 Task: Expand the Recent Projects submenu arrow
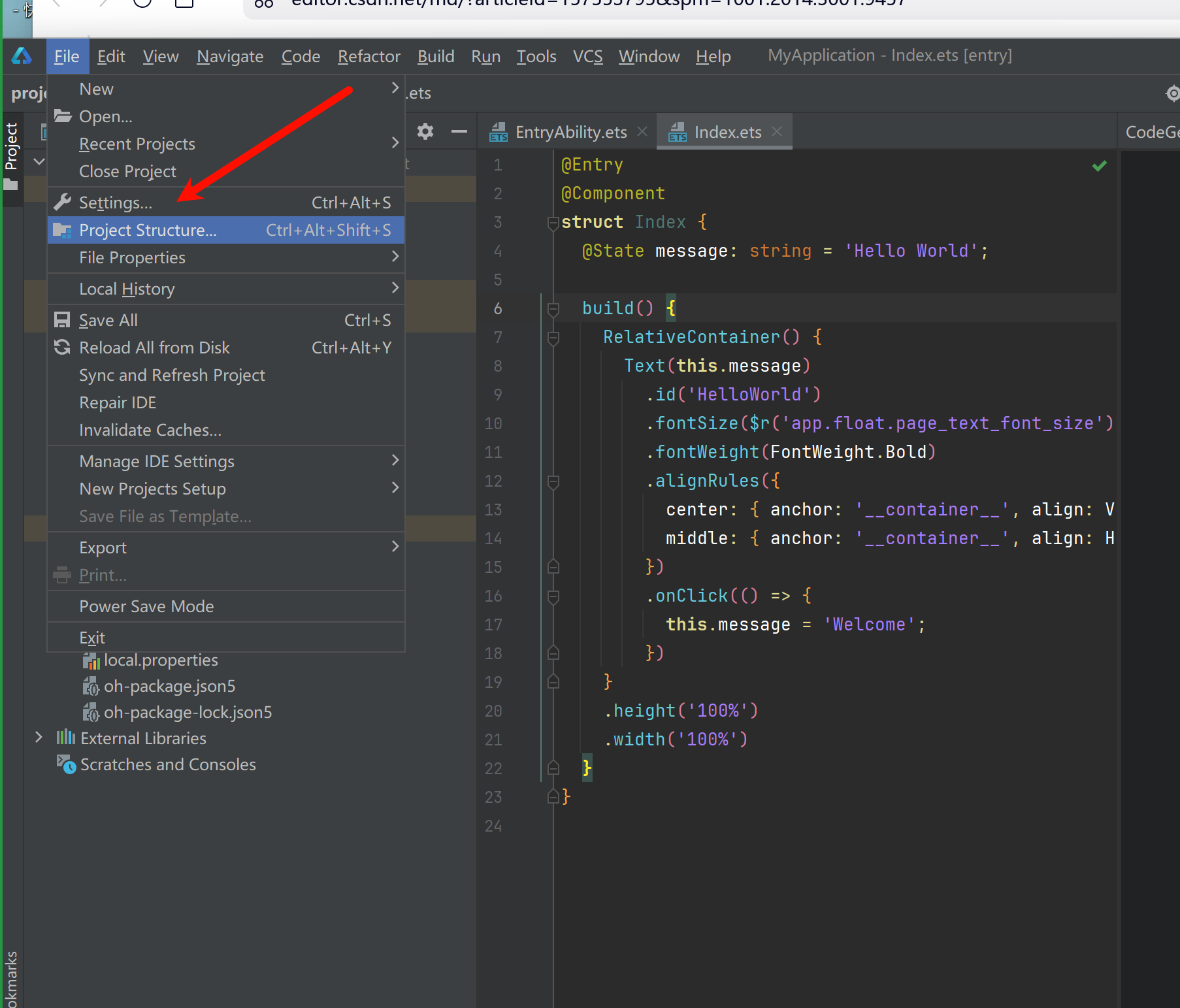tap(395, 142)
